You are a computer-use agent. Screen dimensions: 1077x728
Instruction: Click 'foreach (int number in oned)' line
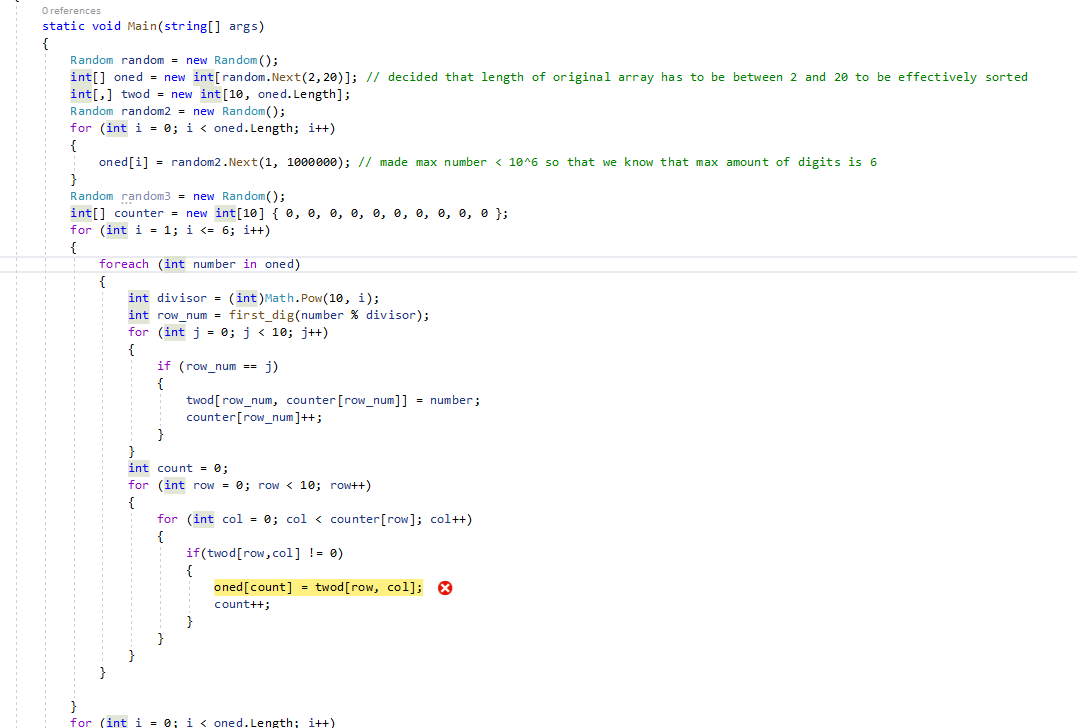199,264
